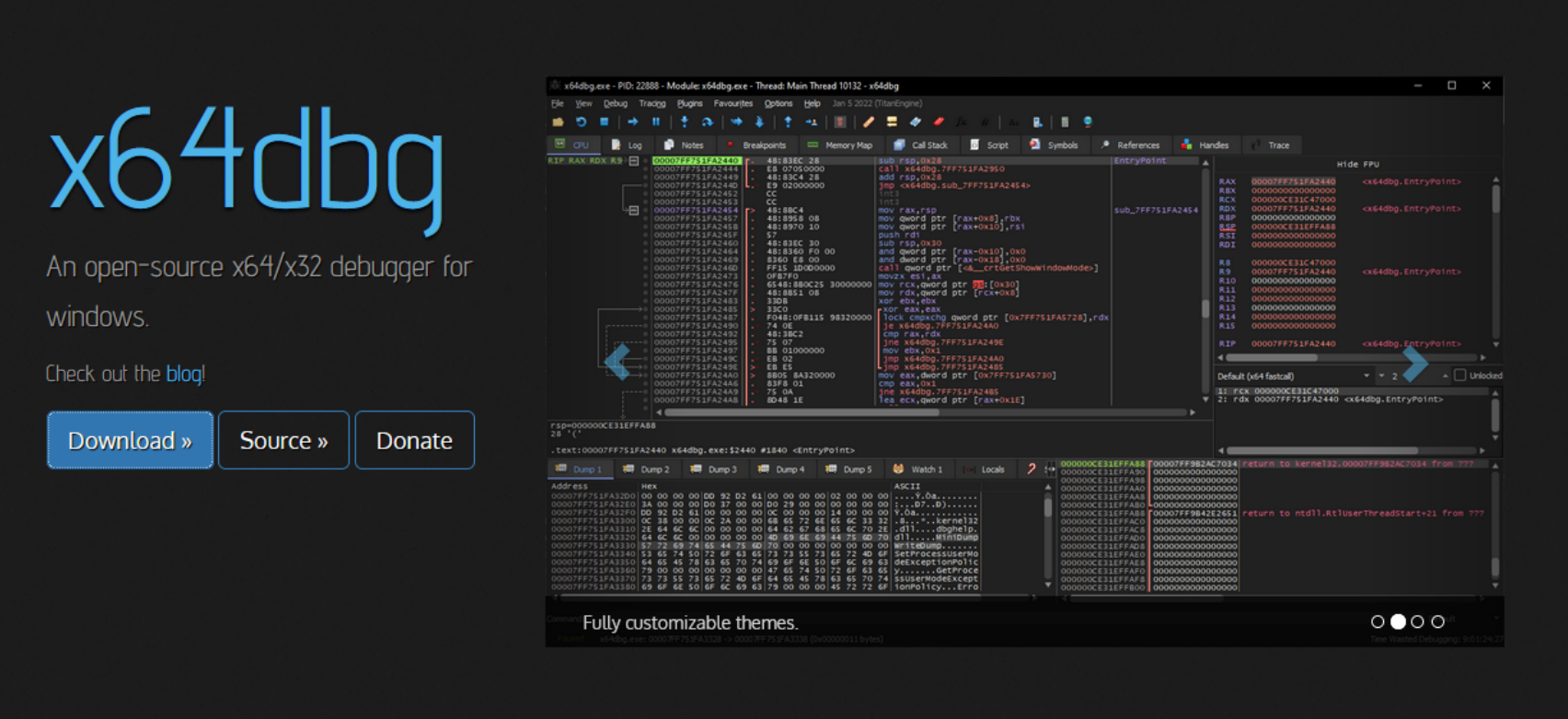The height and width of the screenshot is (719, 1568).
Task: Switch to the Log tab
Action: click(x=628, y=145)
